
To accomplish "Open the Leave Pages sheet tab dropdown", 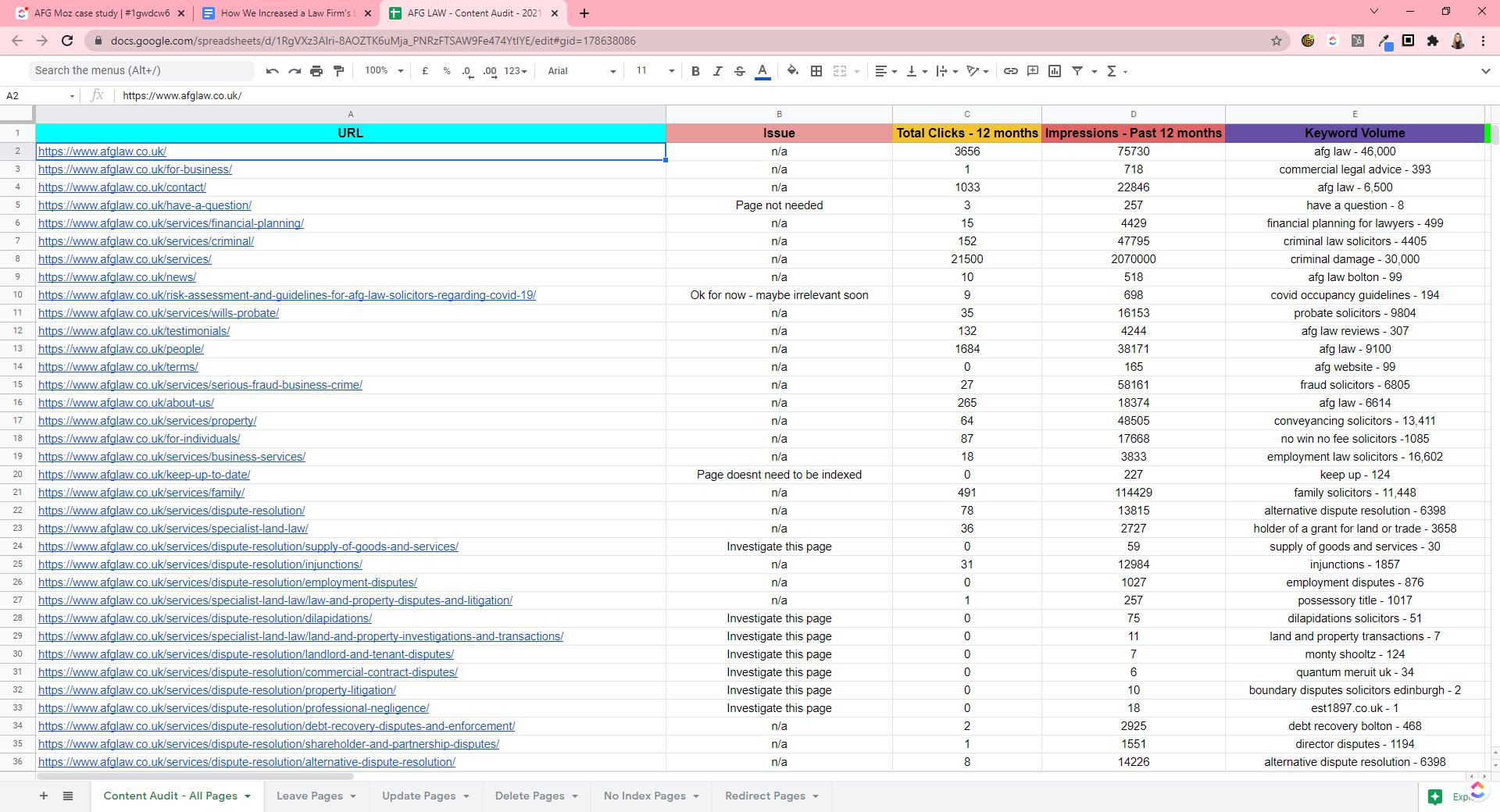I will 353,796.
